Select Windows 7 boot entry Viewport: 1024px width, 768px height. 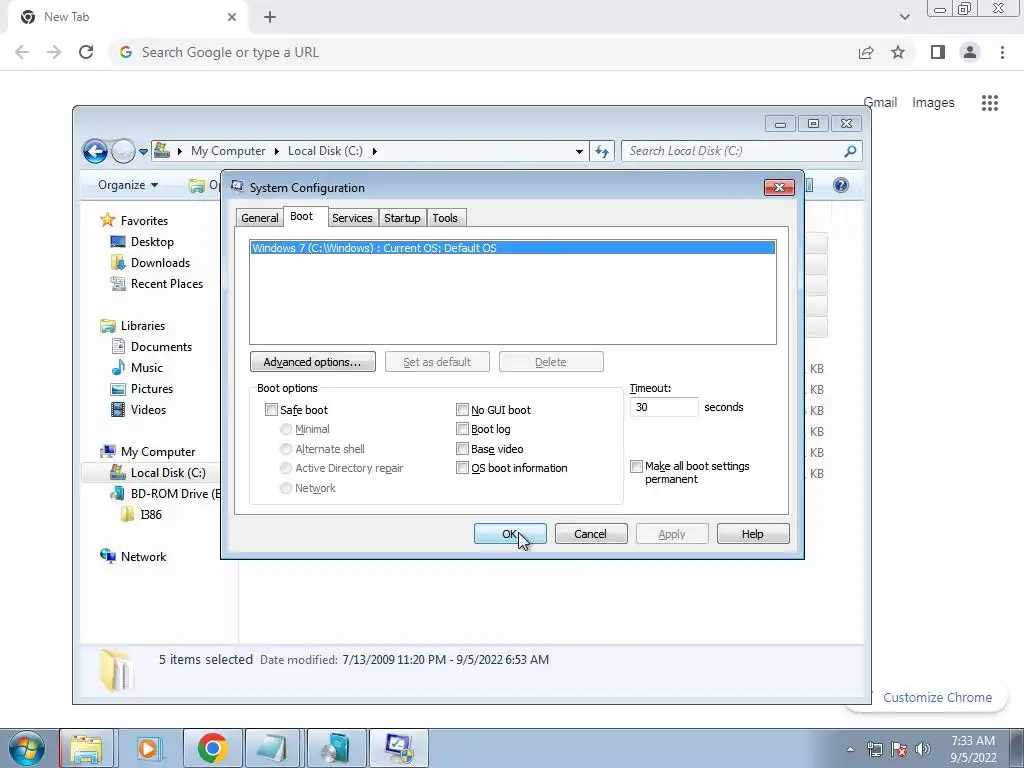click(513, 248)
